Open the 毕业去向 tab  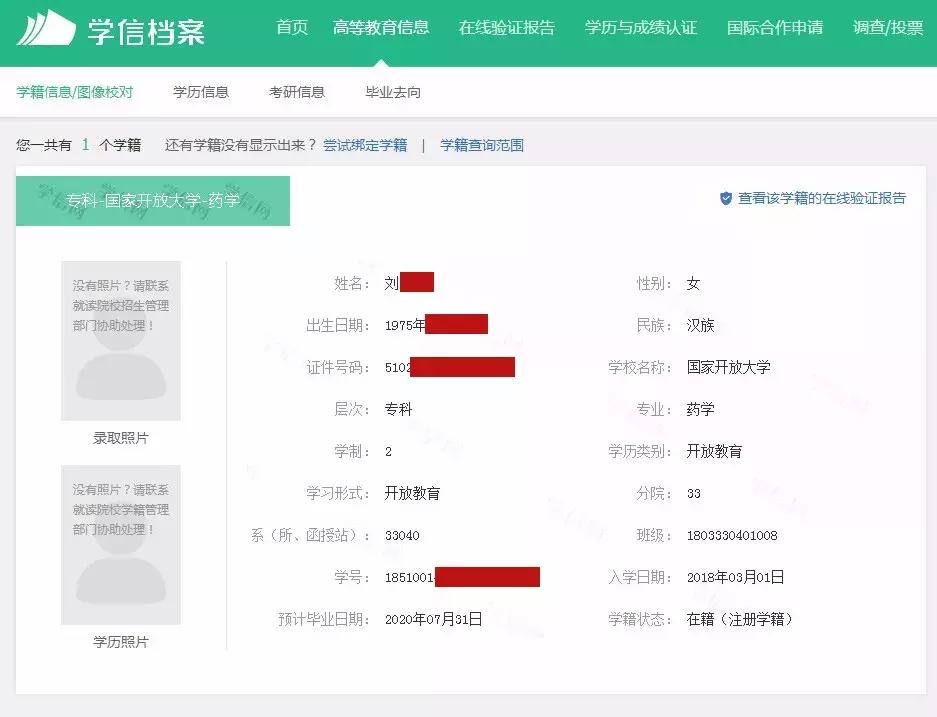394,91
